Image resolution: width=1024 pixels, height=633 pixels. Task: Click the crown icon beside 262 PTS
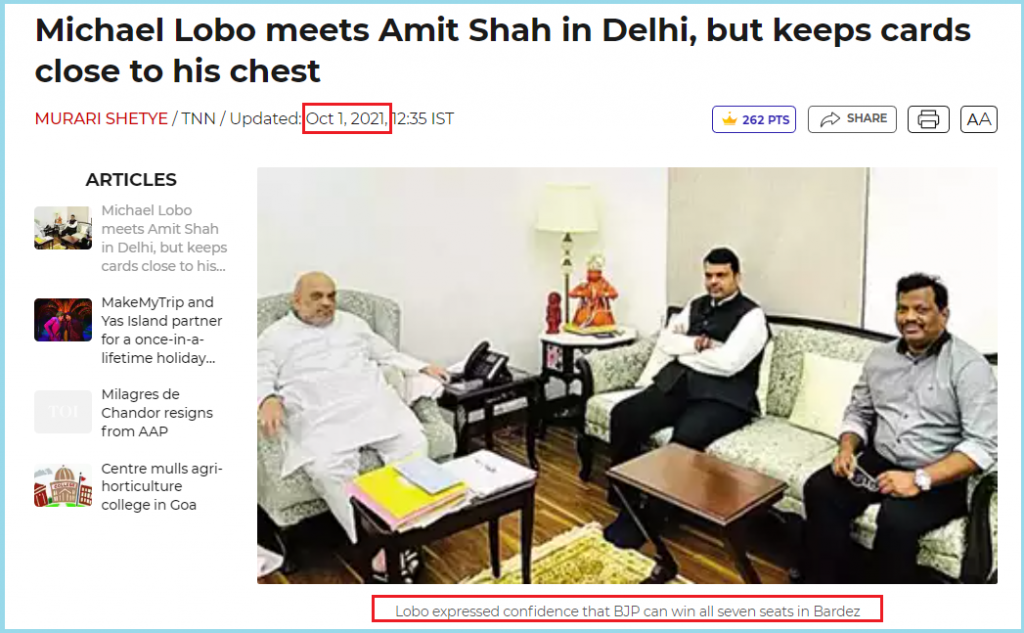729,119
